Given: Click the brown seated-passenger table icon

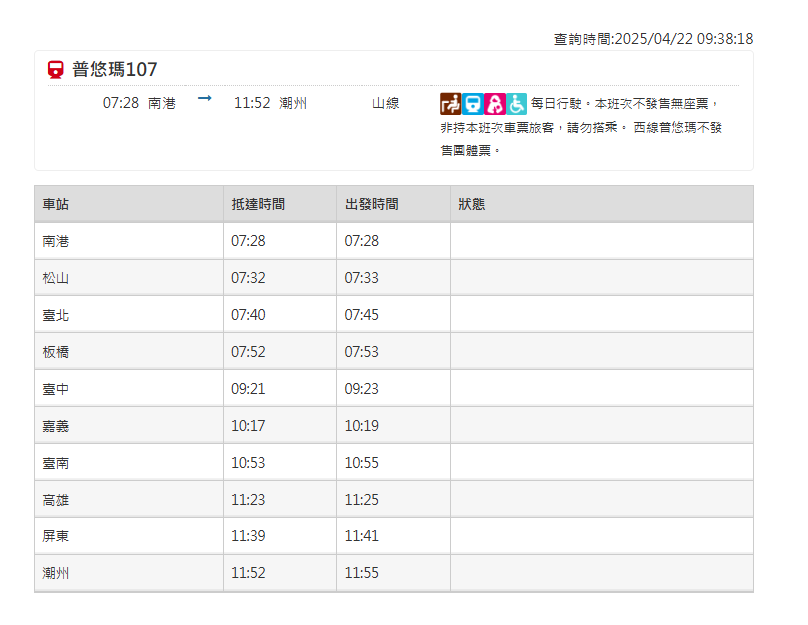Looking at the screenshot, I should (x=450, y=104).
